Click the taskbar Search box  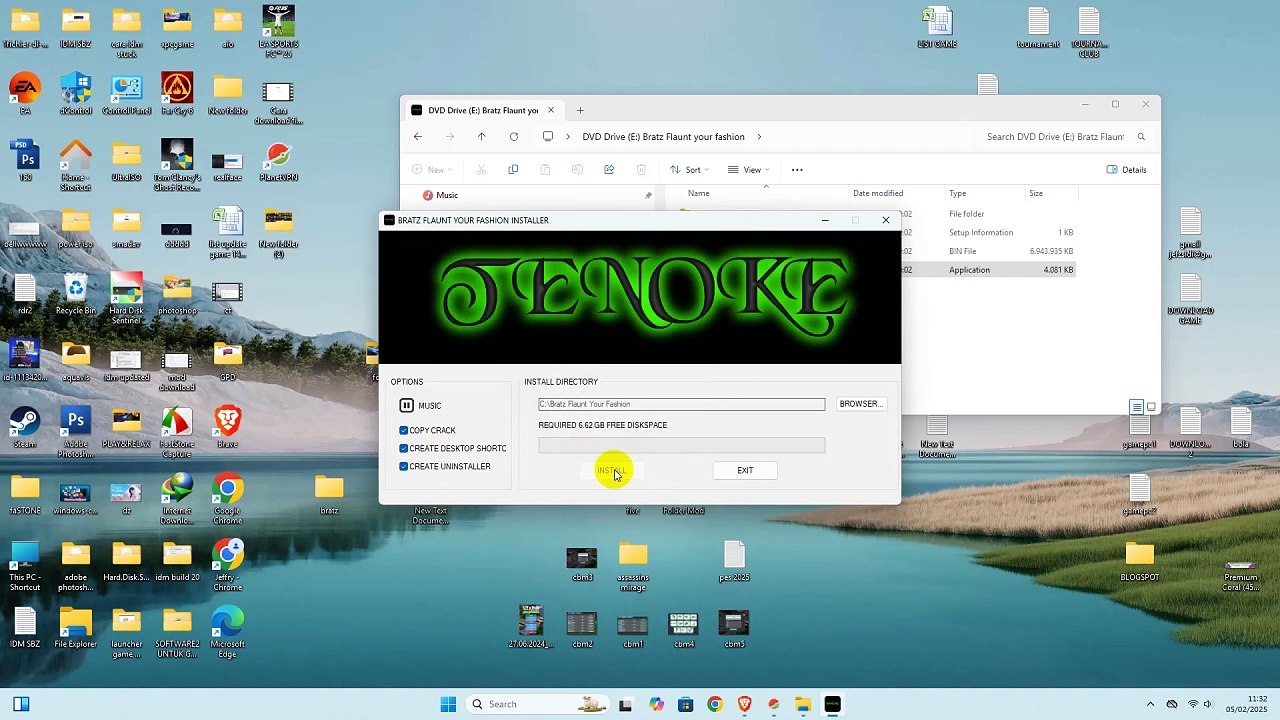point(538,704)
